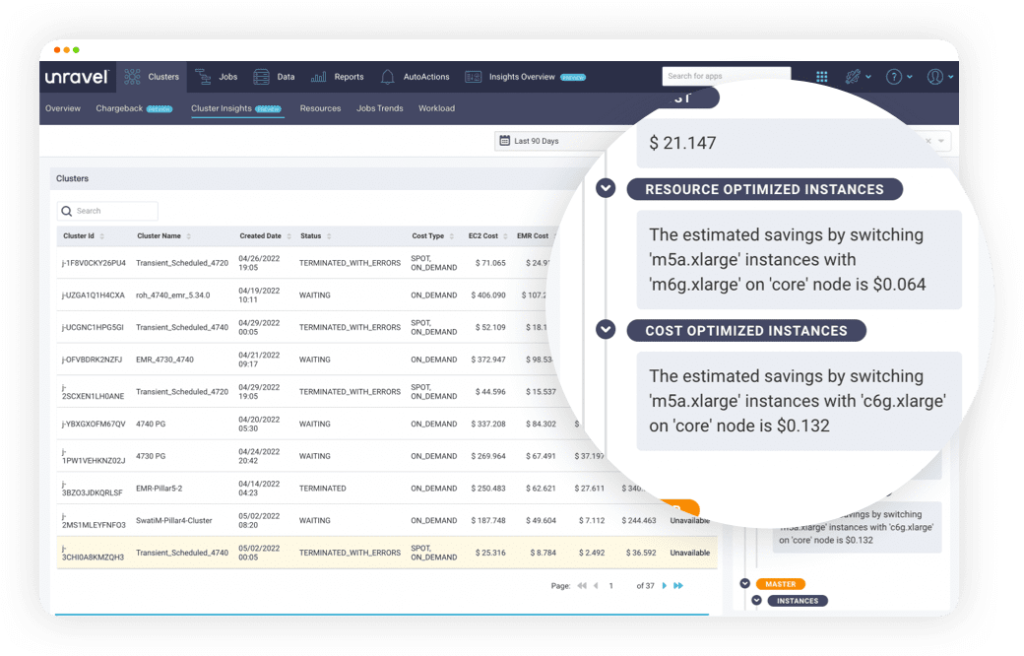Open the help question-mark menu
1024x656 pixels.
[893, 77]
